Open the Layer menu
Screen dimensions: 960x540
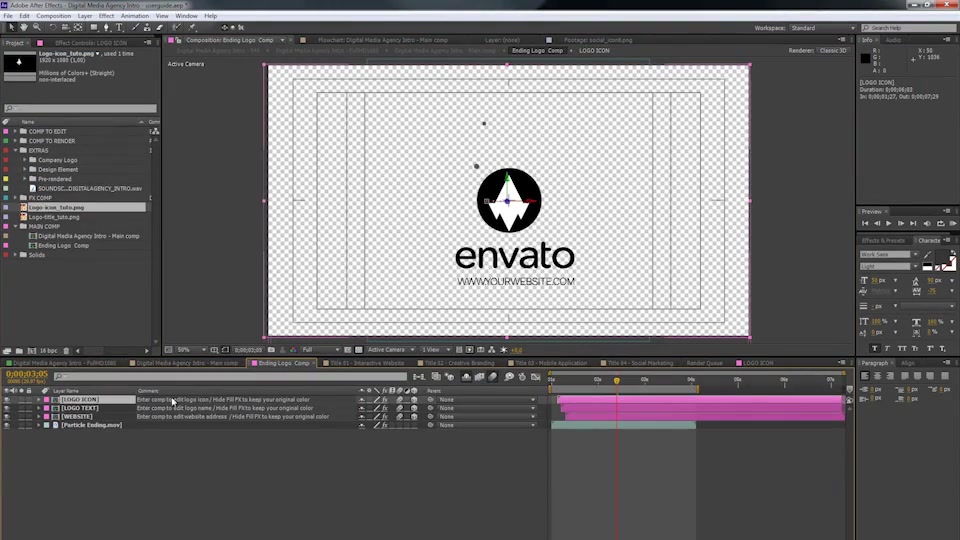click(x=84, y=16)
